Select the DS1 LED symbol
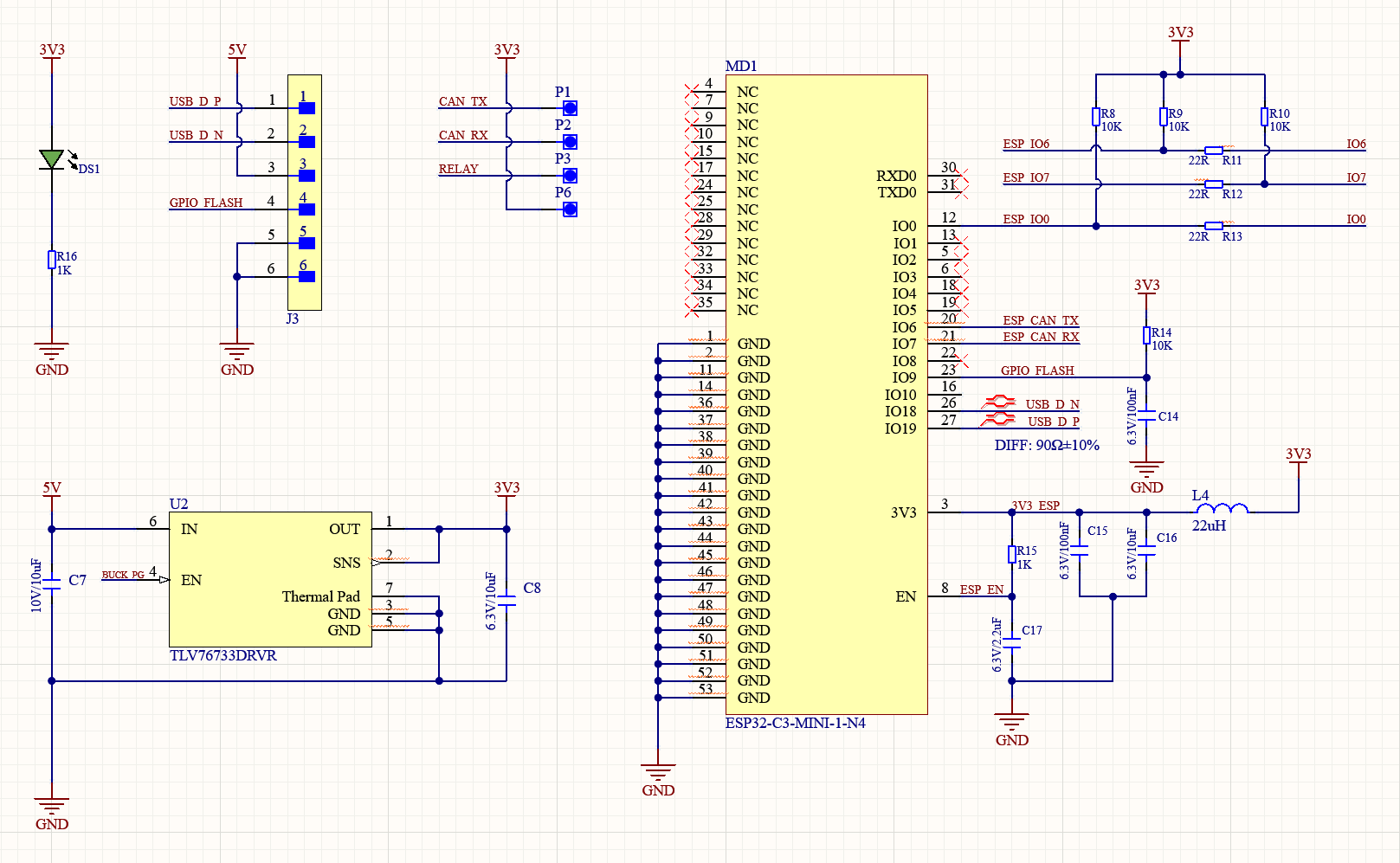The width and height of the screenshot is (1400, 863). pyautogui.click(x=52, y=158)
